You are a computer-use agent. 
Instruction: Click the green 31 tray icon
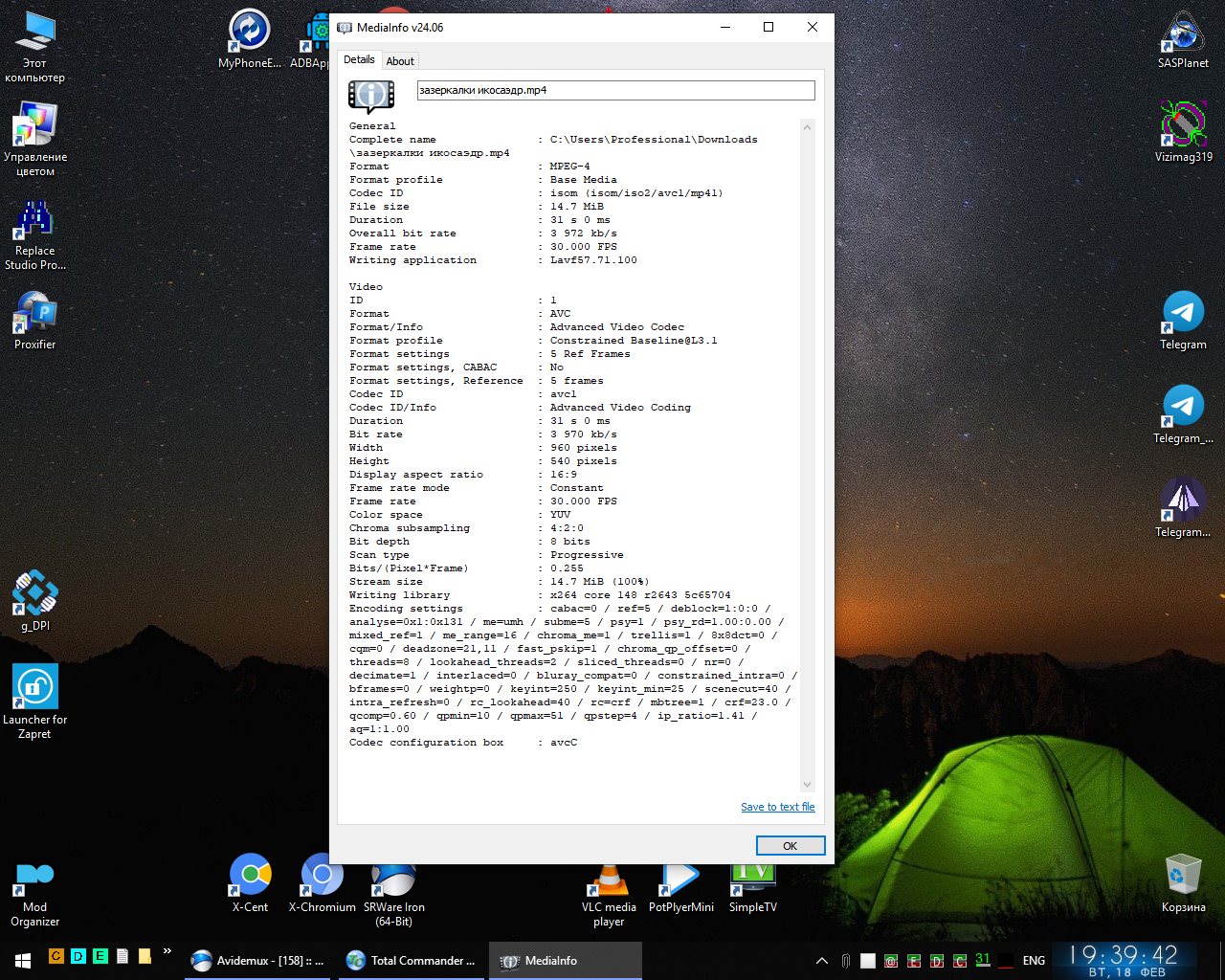983,960
